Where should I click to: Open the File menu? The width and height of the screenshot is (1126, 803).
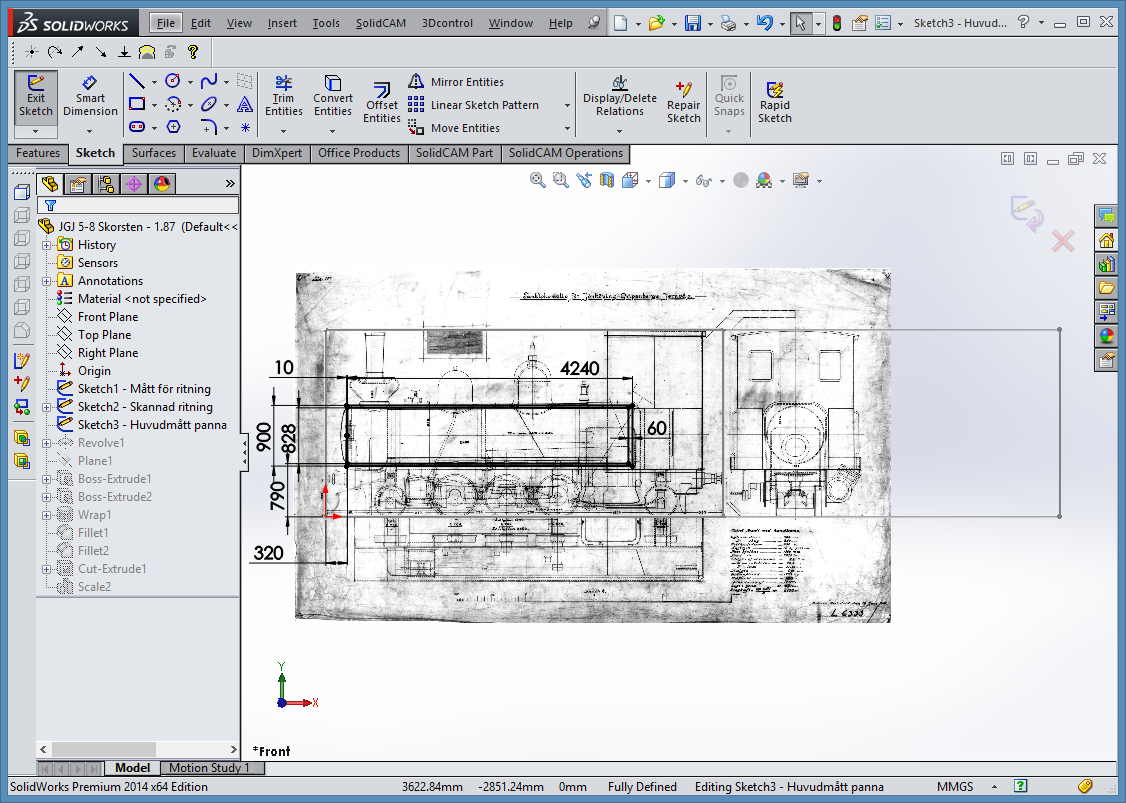(x=166, y=23)
